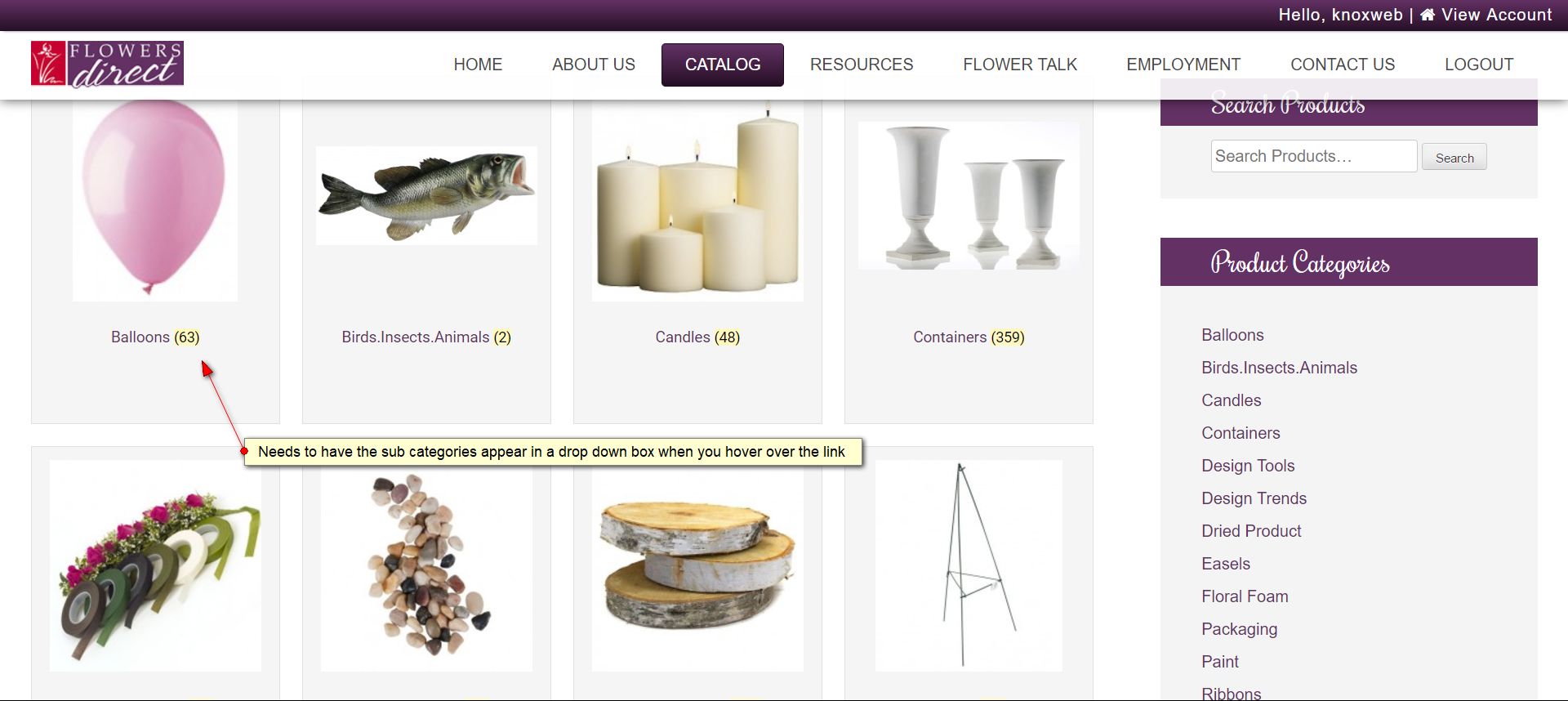Viewport: 1568px width, 701px height.
Task: Click the Logout link
Action: pyautogui.click(x=1479, y=65)
